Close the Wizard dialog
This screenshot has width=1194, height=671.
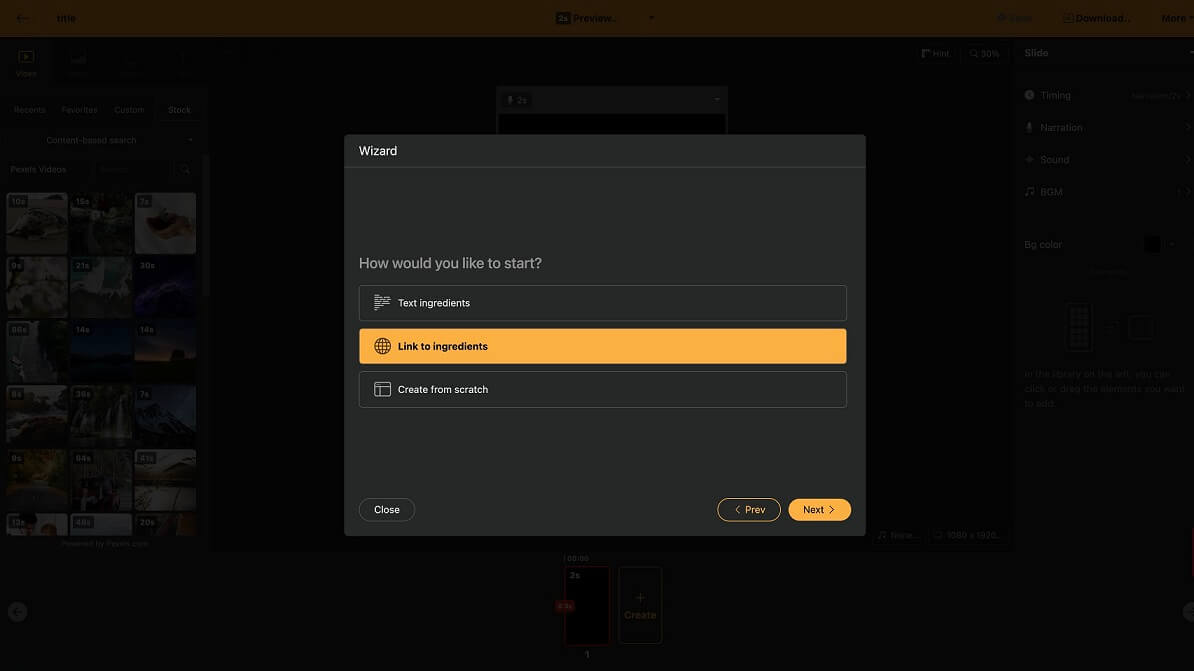pyautogui.click(x=386, y=510)
